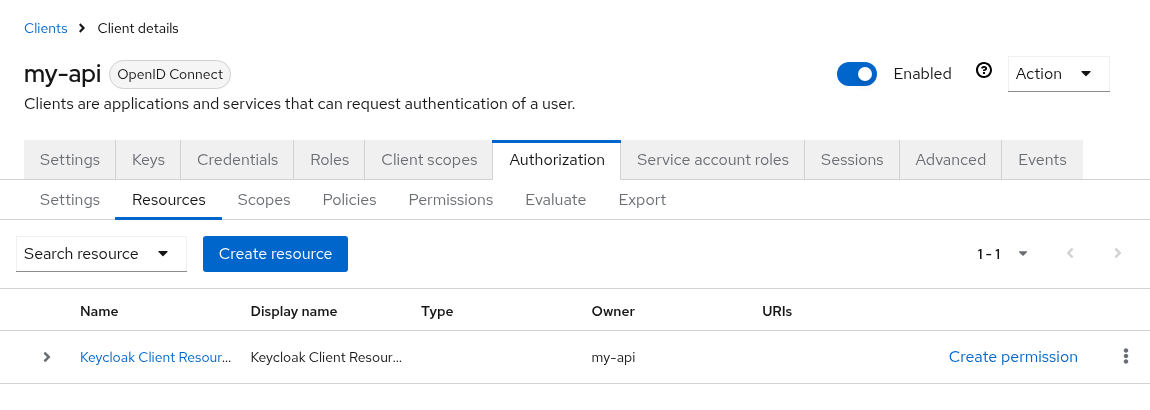Open the help question mark icon
Image resolution: width=1150 pixels, height=410 pixels.
(984, 70)
